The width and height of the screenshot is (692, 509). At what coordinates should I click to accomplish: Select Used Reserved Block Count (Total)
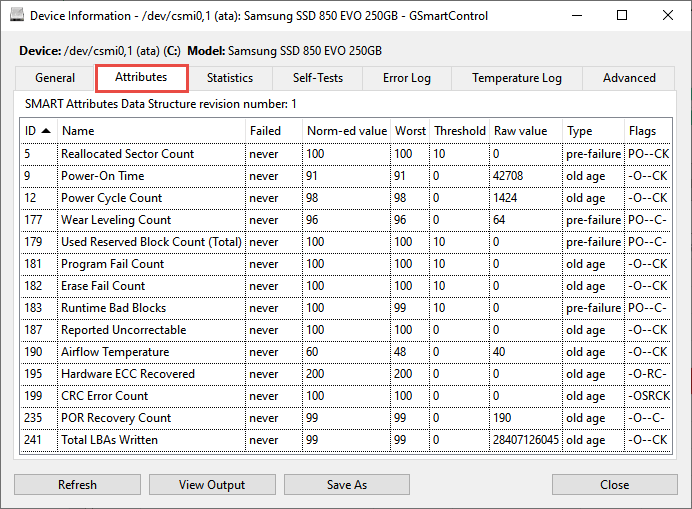[346, 242]
